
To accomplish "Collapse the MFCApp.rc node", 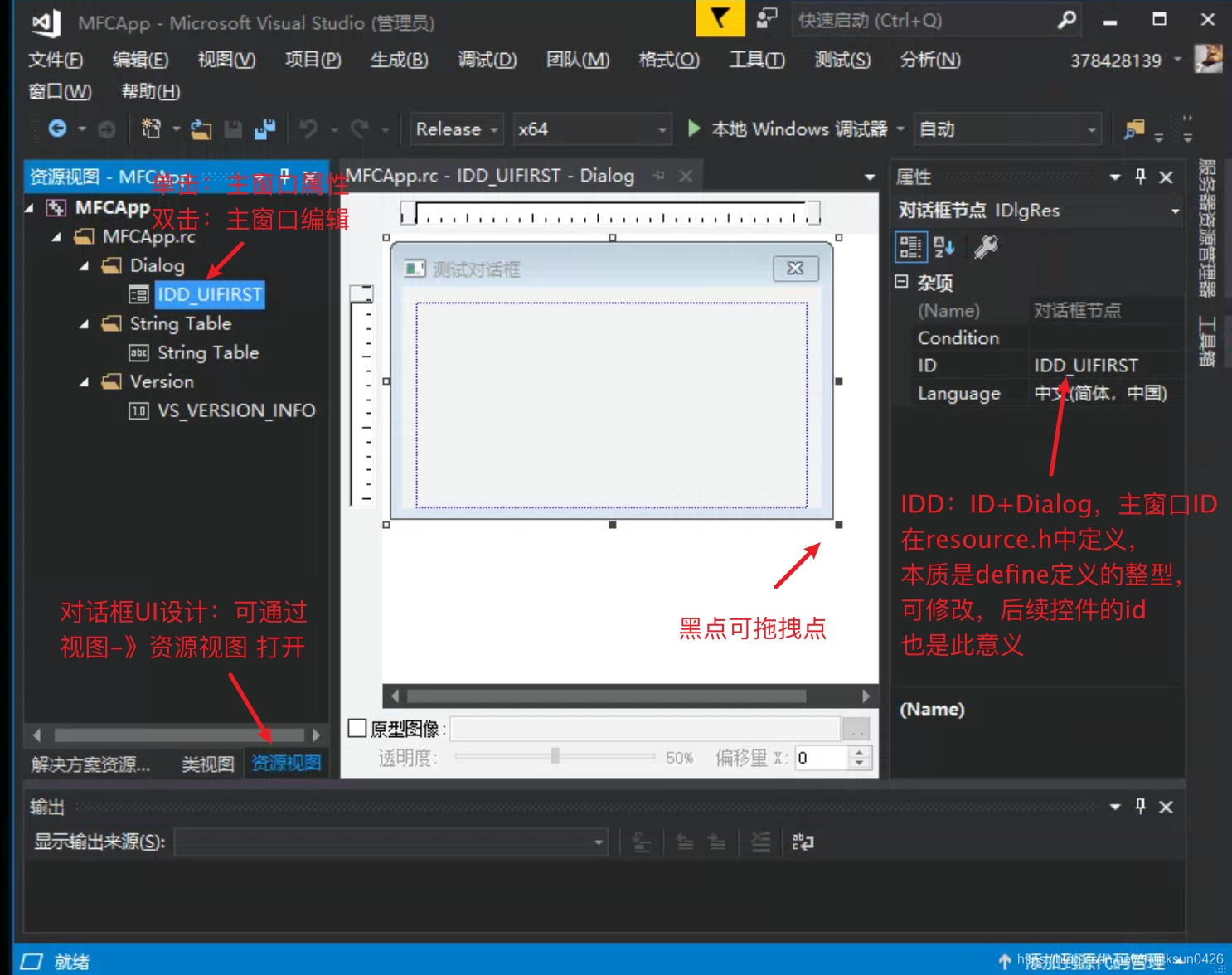I will 56,237.
